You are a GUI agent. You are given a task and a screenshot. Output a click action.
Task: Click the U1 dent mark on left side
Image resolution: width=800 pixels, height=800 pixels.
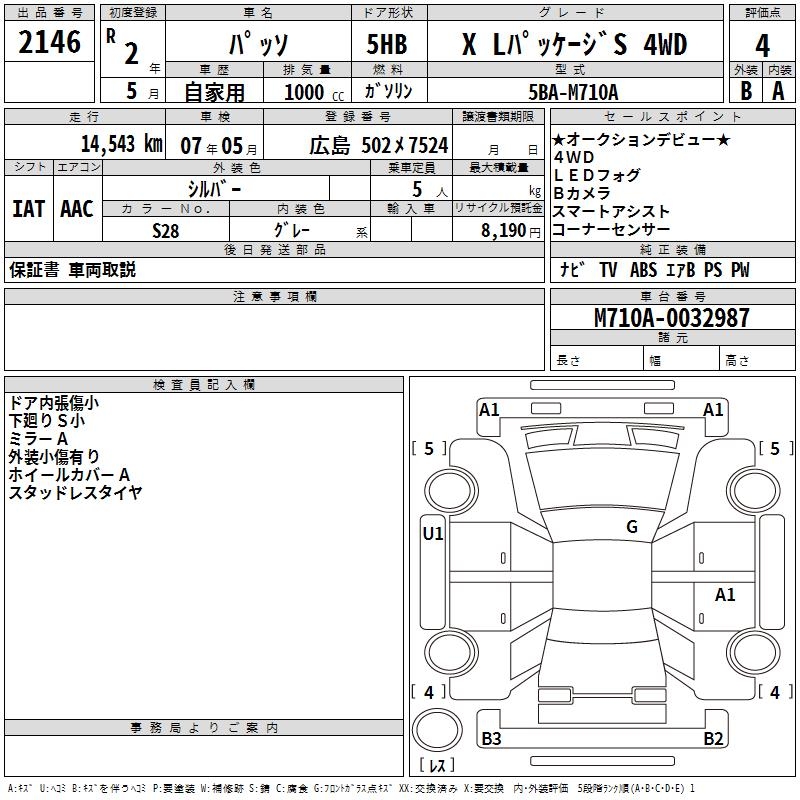tap(433, 534)
